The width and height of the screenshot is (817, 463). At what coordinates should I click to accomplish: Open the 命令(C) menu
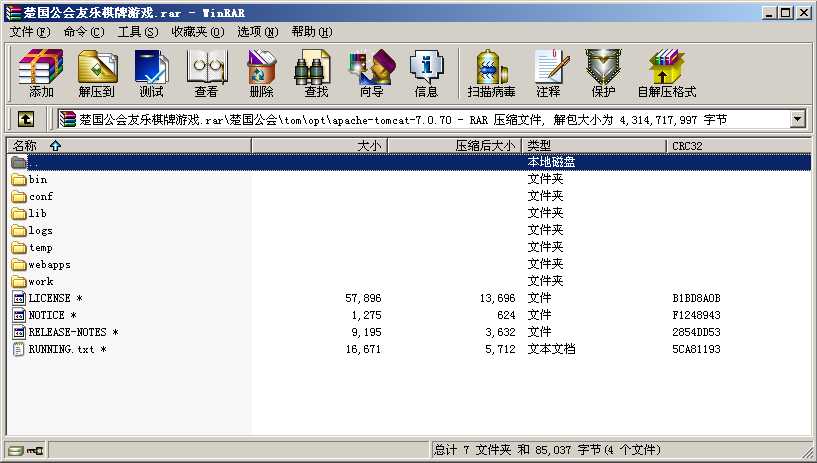(84, 32)
